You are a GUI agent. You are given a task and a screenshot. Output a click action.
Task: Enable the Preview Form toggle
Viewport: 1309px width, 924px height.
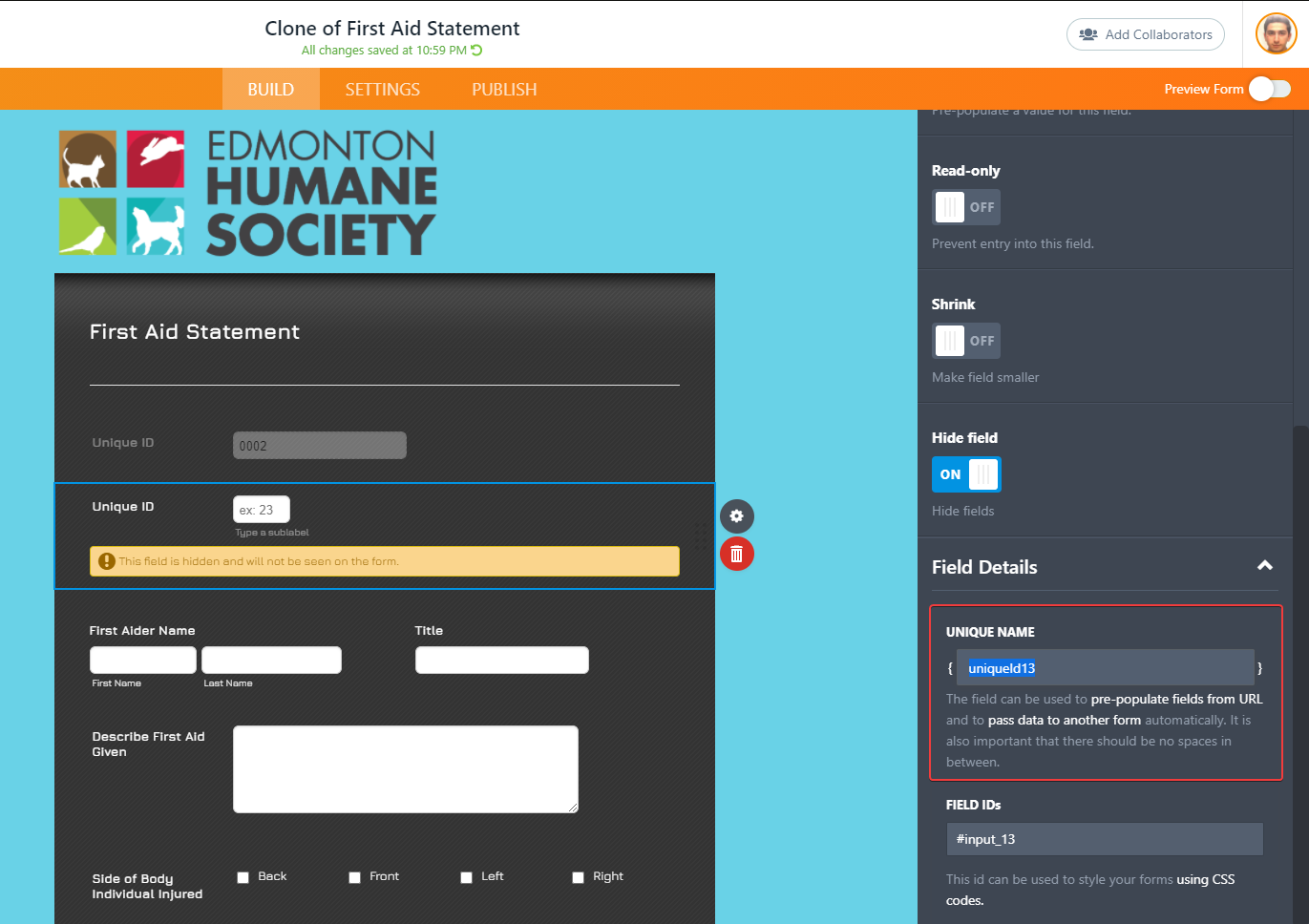[1270, 89]
